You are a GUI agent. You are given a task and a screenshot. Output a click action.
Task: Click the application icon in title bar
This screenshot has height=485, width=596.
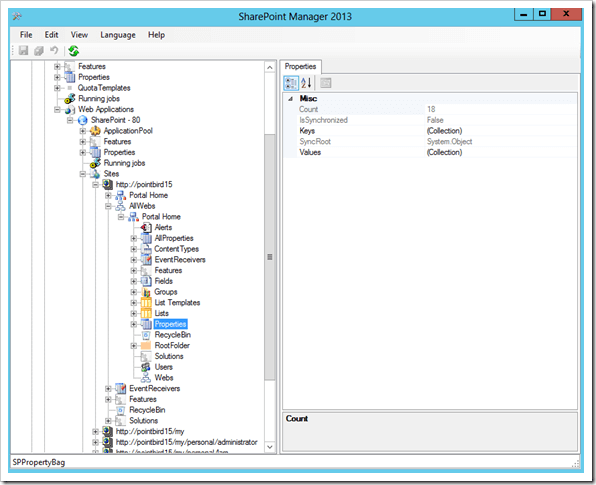coord(17,16)
